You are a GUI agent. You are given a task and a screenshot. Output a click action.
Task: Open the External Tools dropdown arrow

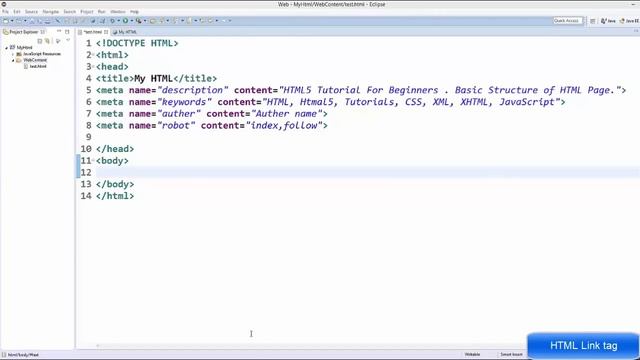click(145, 21)
